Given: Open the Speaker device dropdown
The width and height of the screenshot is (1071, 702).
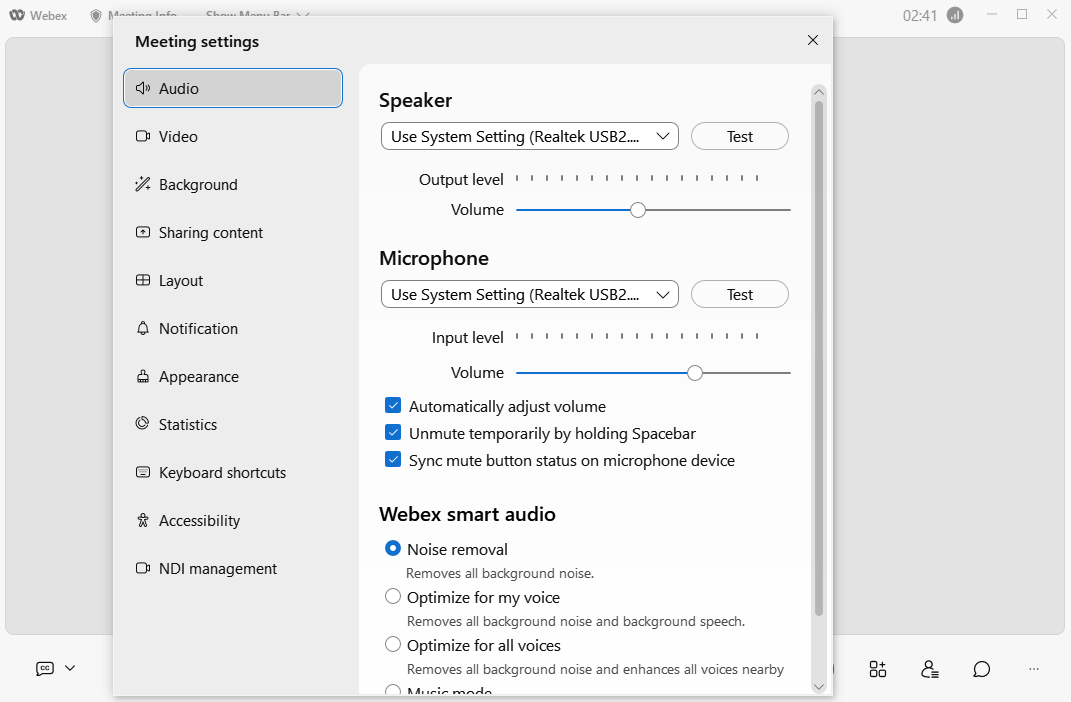Looking at the screenshot, I should [x=529, y=137].
